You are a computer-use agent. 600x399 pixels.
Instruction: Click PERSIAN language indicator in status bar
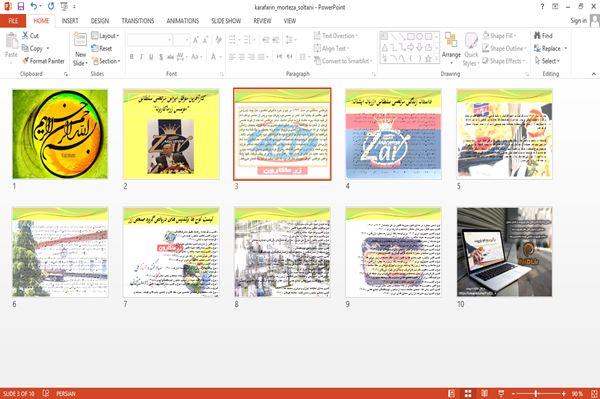click(x=66, y=394)
